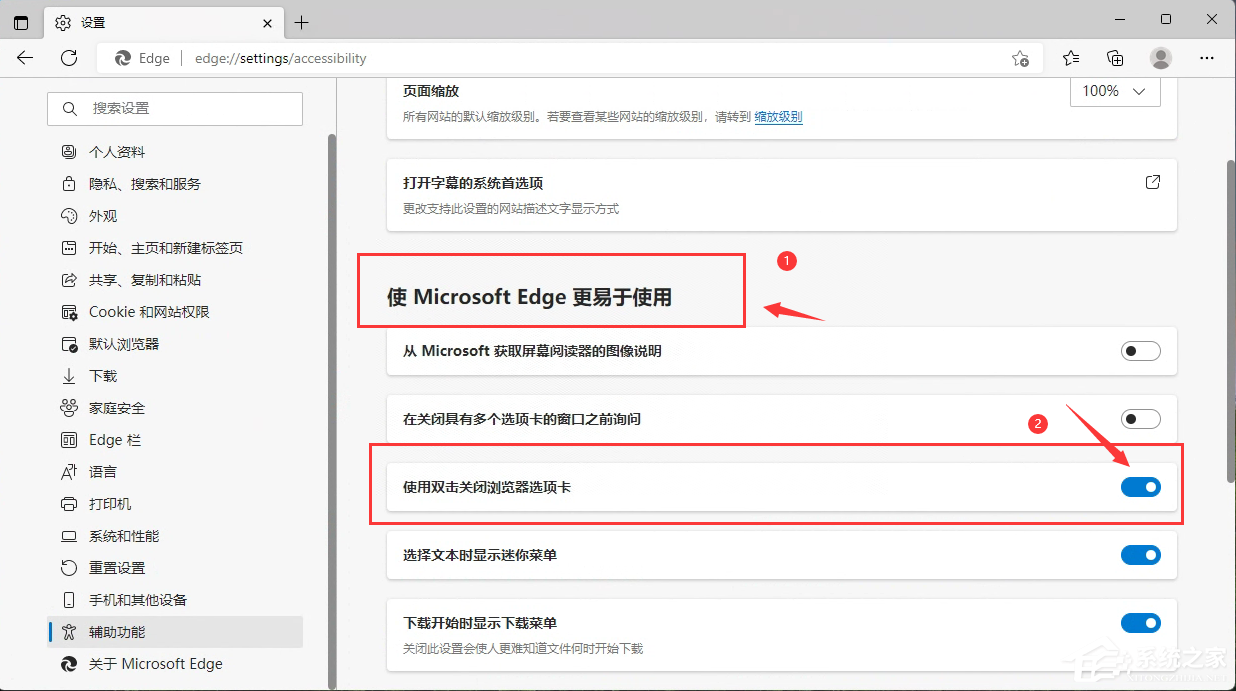This screenshot has height=691, width=1236.
Task: Click the appearance icon beside 外观
Action: coord(69,216)
